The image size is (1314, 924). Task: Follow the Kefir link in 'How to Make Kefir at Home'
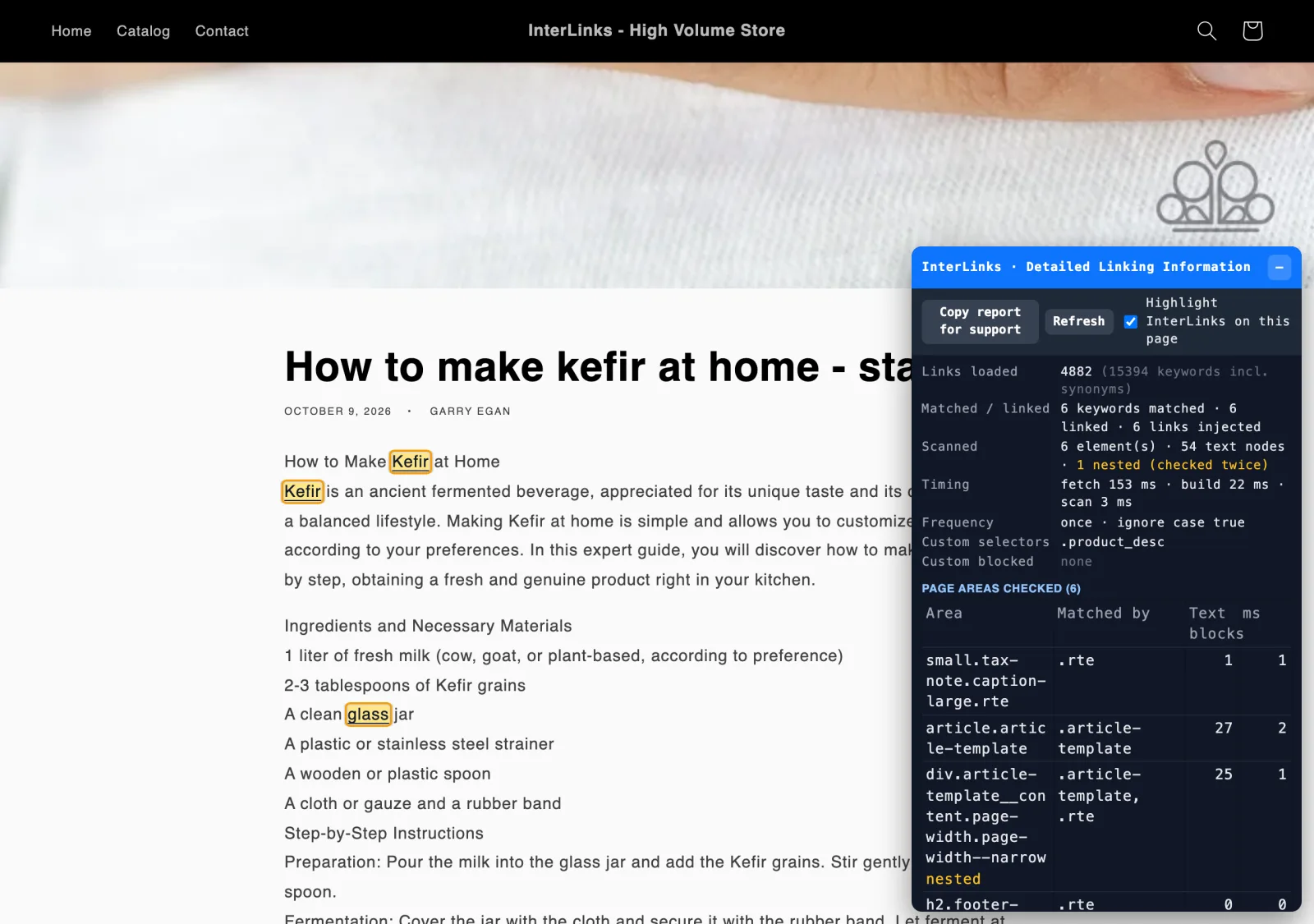(x=411, y=462)
